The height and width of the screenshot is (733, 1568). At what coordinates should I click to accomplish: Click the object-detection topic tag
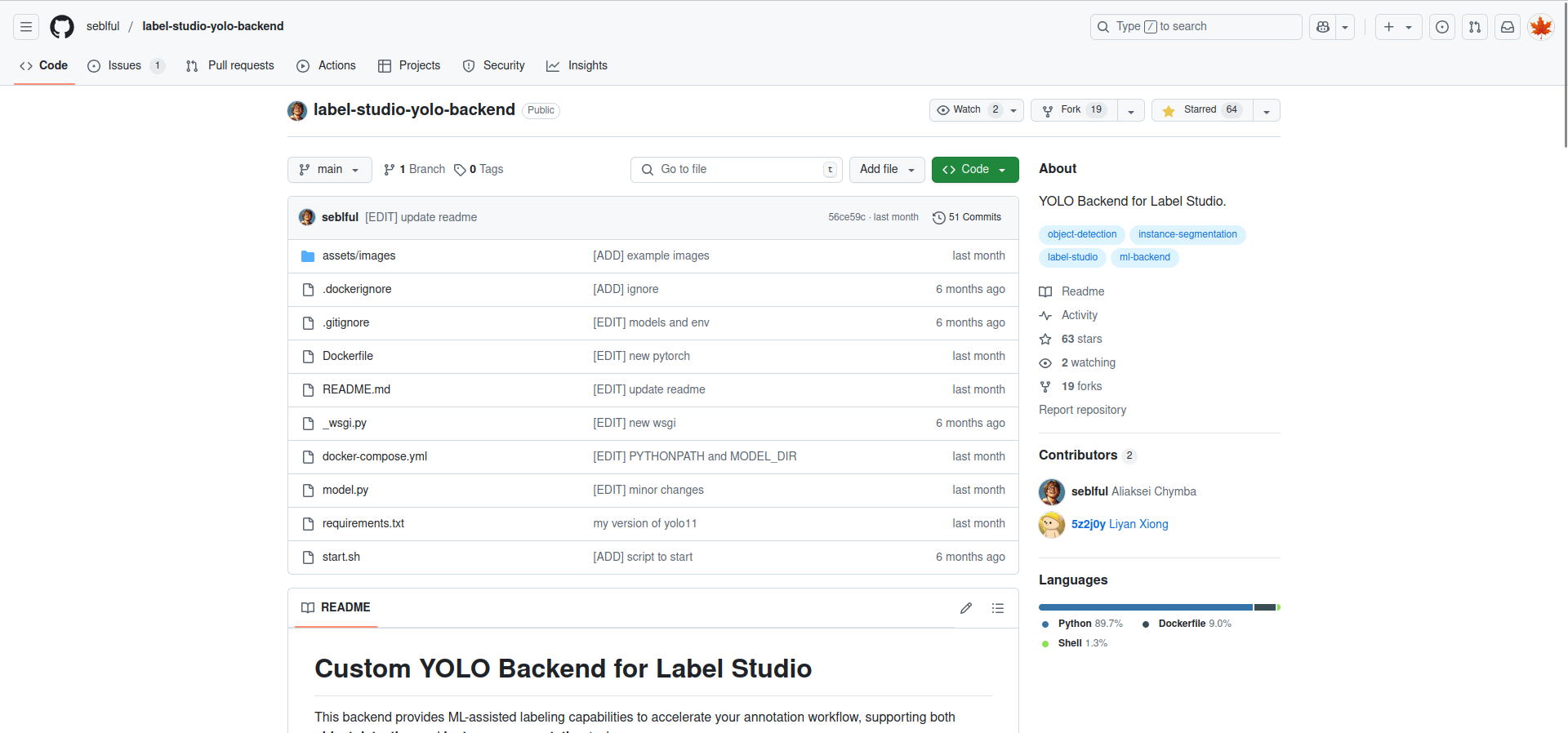click(x=1081, y=235)
